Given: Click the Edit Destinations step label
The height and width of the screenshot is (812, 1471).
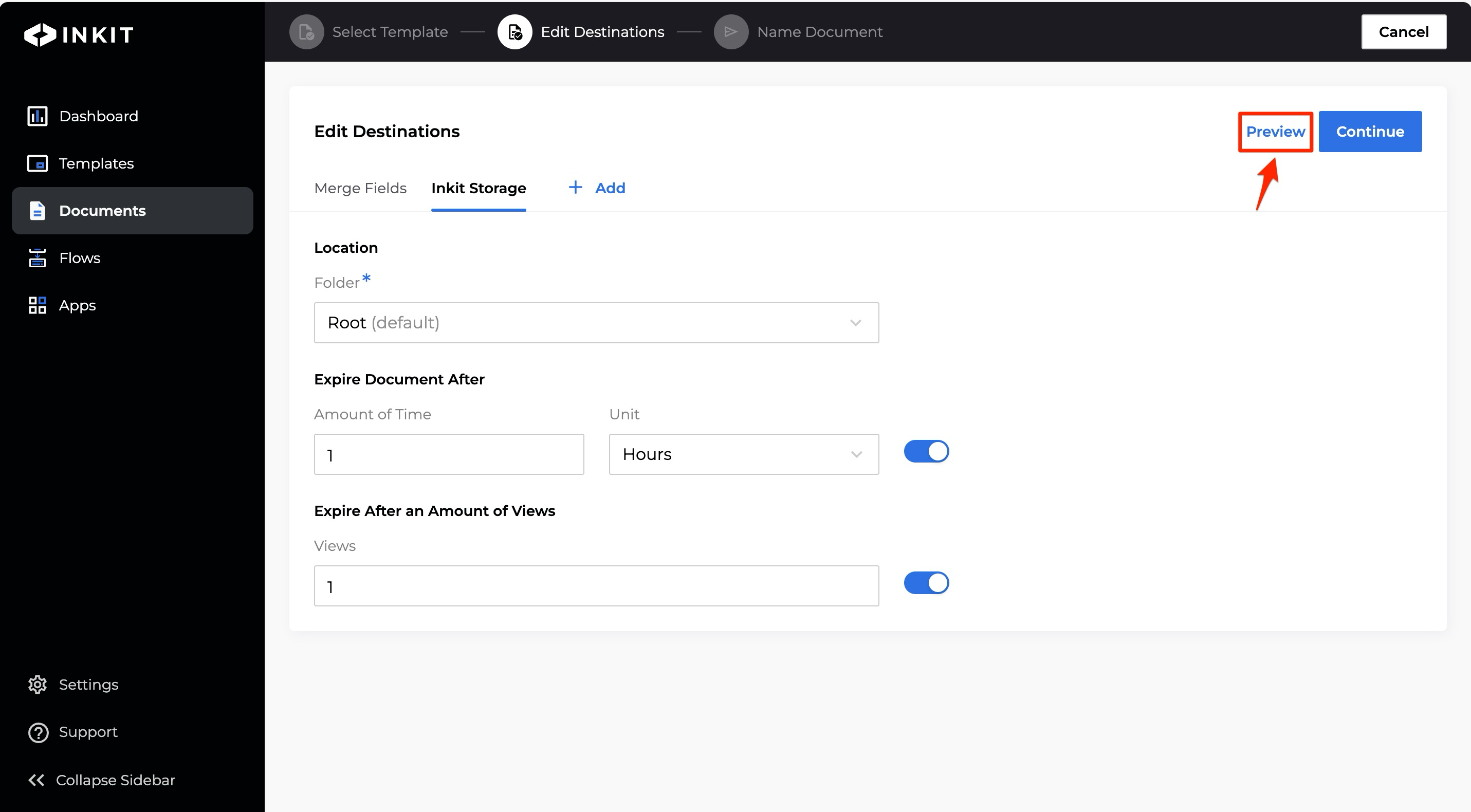Looking at the screenshot, I should coord(602,32).
